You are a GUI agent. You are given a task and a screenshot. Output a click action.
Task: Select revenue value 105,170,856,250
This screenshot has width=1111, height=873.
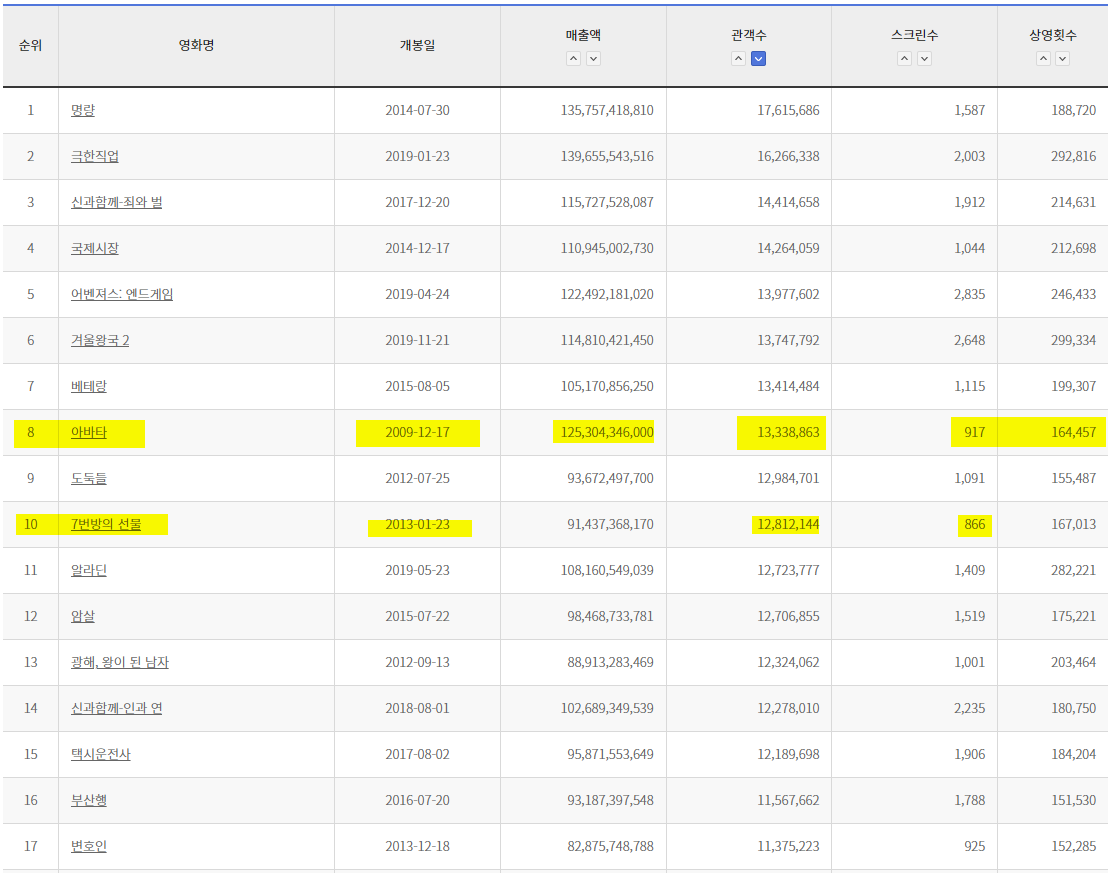(x=607, y=386)
